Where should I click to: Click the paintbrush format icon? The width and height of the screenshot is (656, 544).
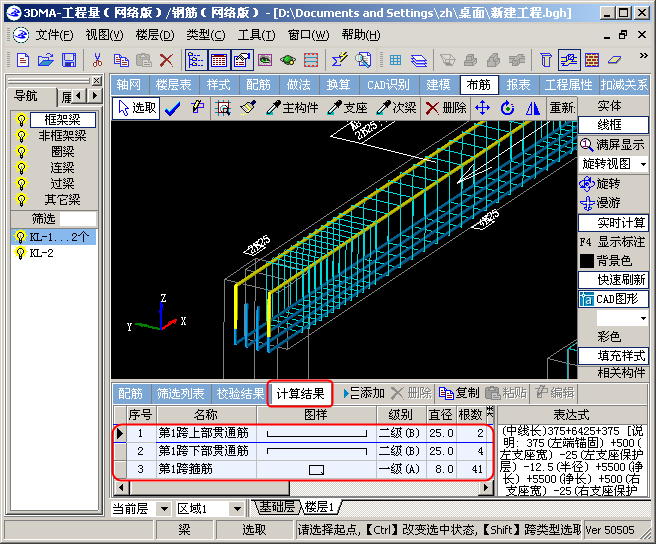click(248, 108)
